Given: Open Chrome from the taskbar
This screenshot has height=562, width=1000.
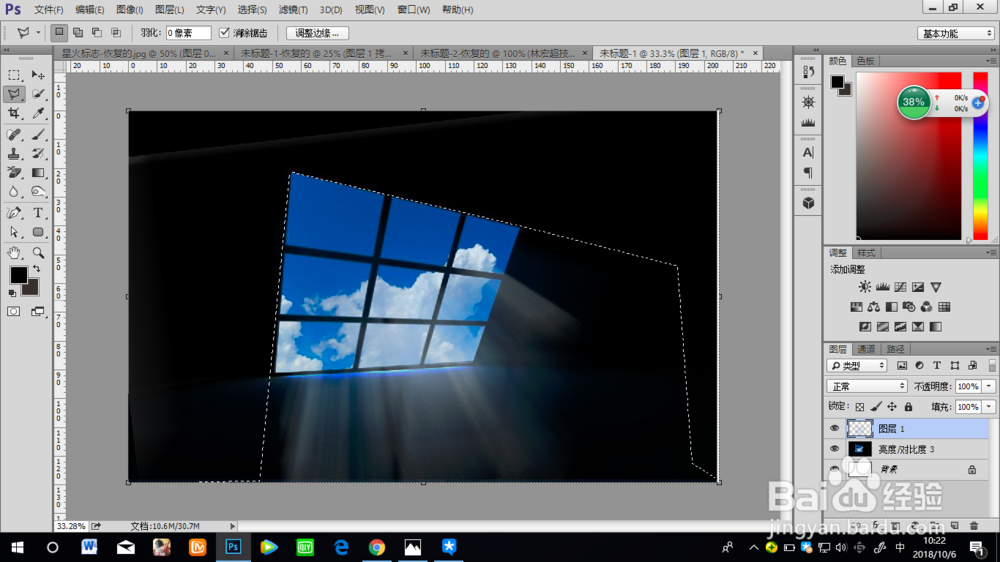Looking at the screenshot, I should (x=377, y=547).
